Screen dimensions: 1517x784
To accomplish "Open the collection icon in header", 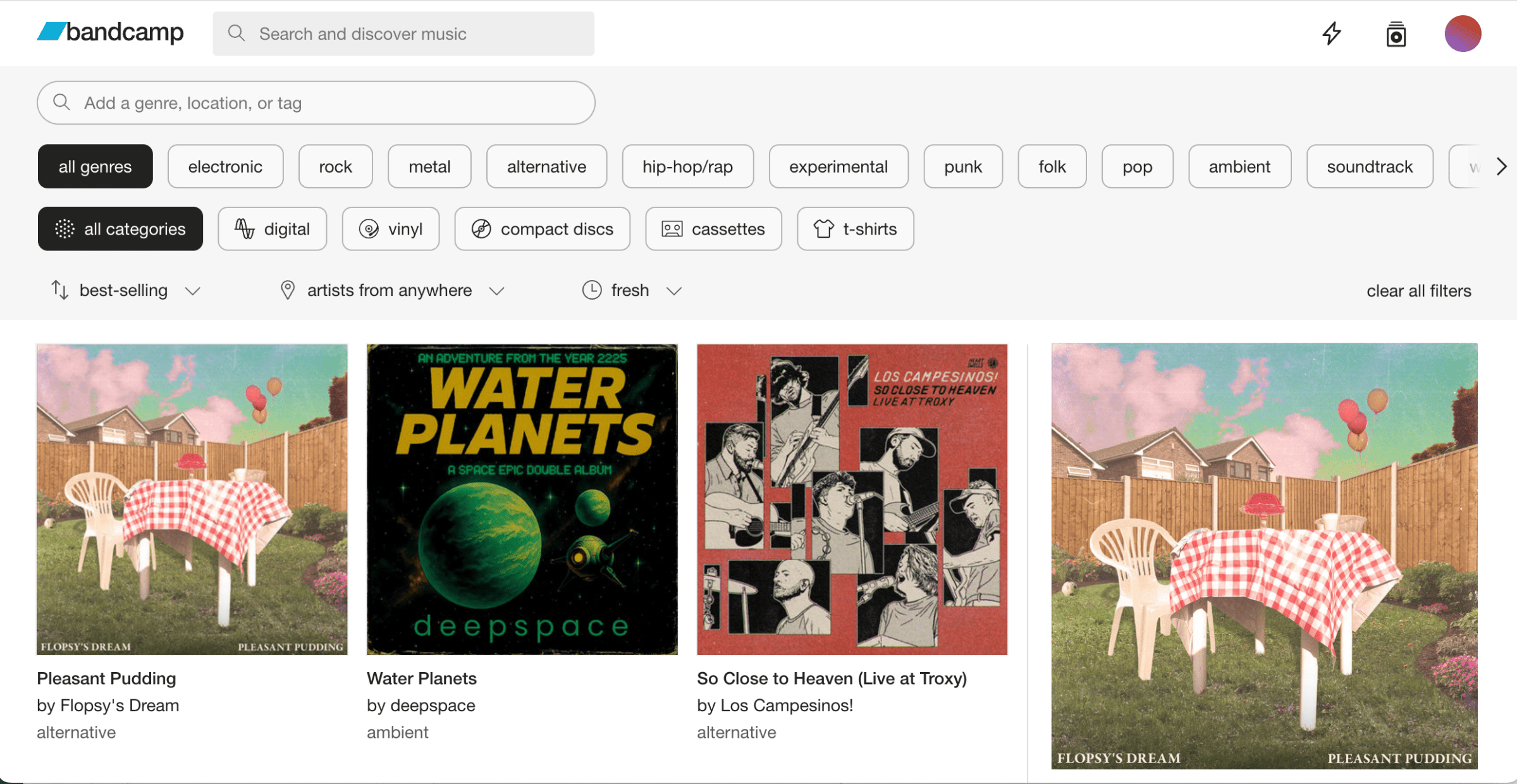I will coord(1396,34).
